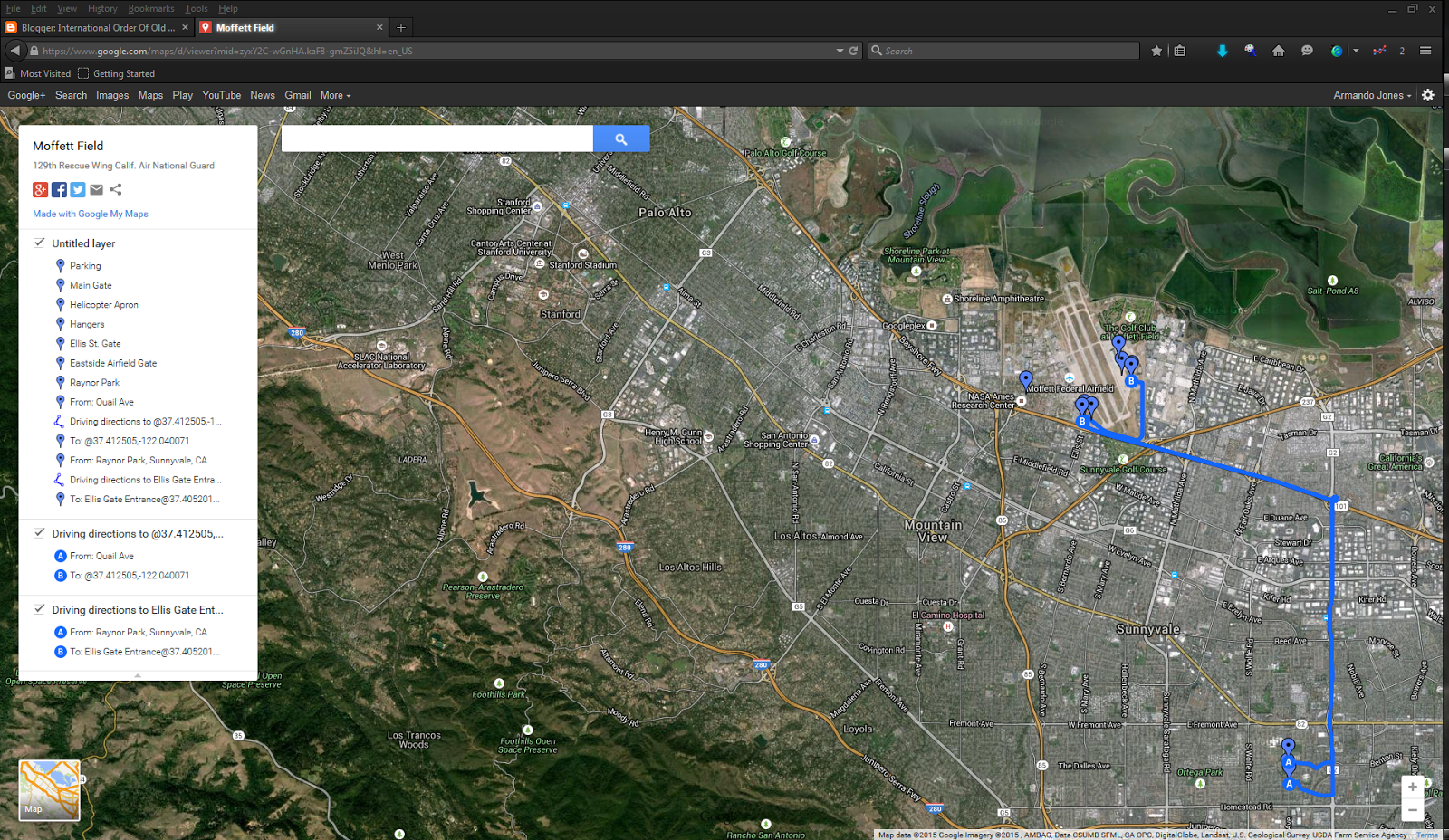This screenshot has width=1449, height=840.
Task: Switch to the Blogger tab
Action: [98, 27]
